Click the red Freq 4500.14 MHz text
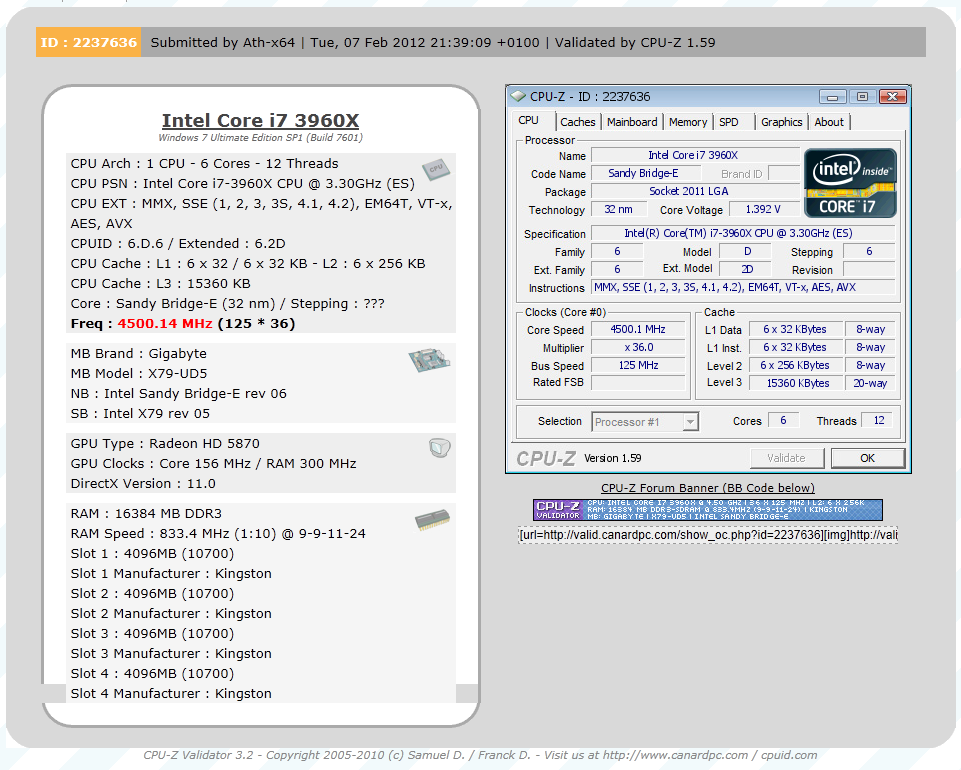This screenshot has width=961, height=770. [x=165, y=323]
